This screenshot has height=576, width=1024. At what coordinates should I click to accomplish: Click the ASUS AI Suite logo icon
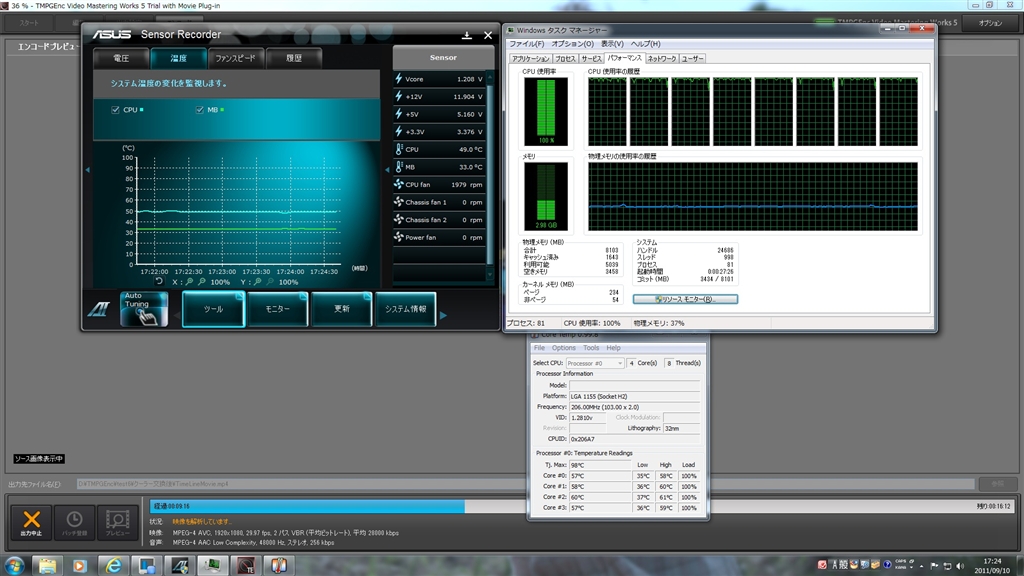click(x=99, y=309)
